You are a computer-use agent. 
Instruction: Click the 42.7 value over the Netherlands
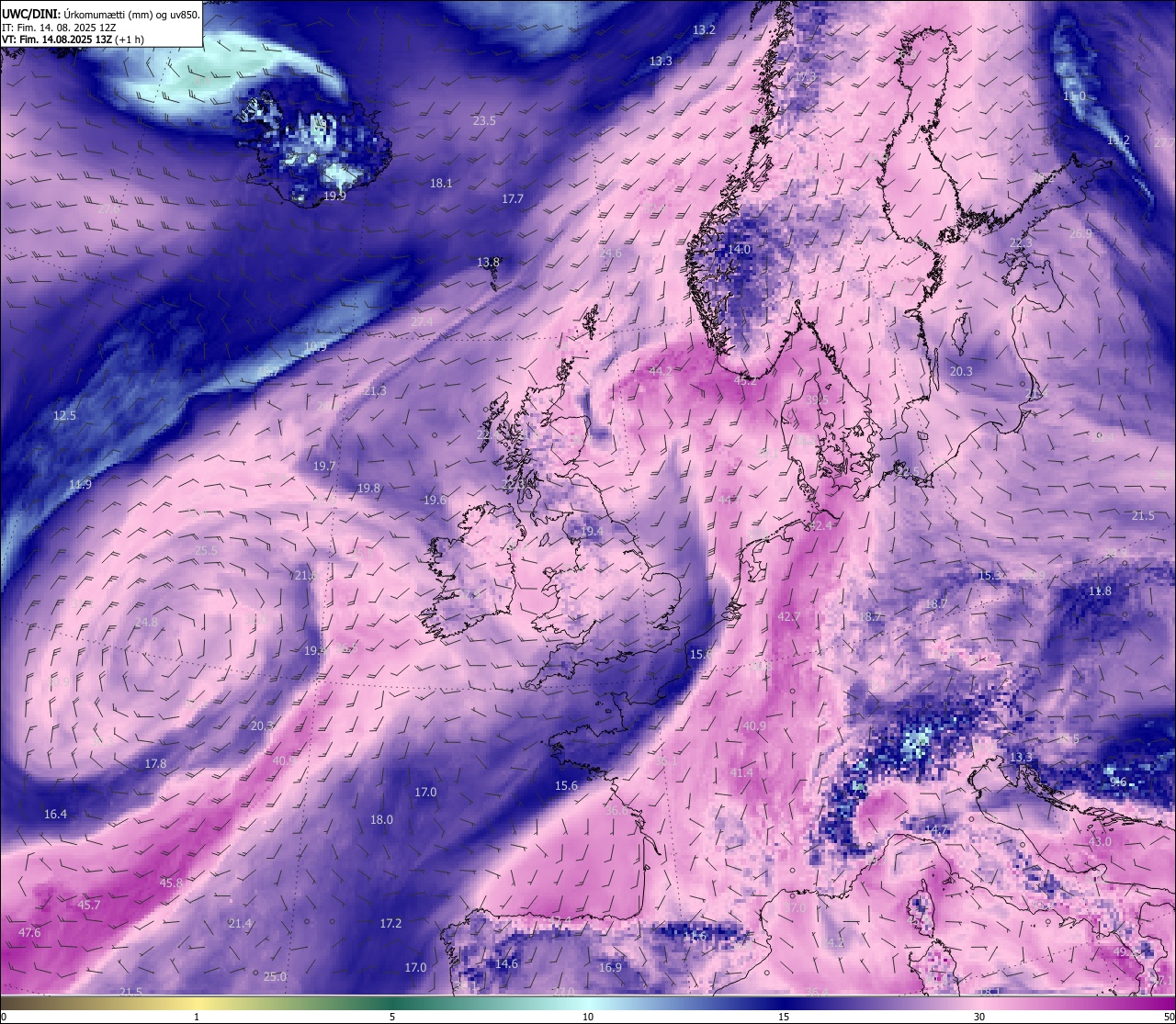coord(788,617)
